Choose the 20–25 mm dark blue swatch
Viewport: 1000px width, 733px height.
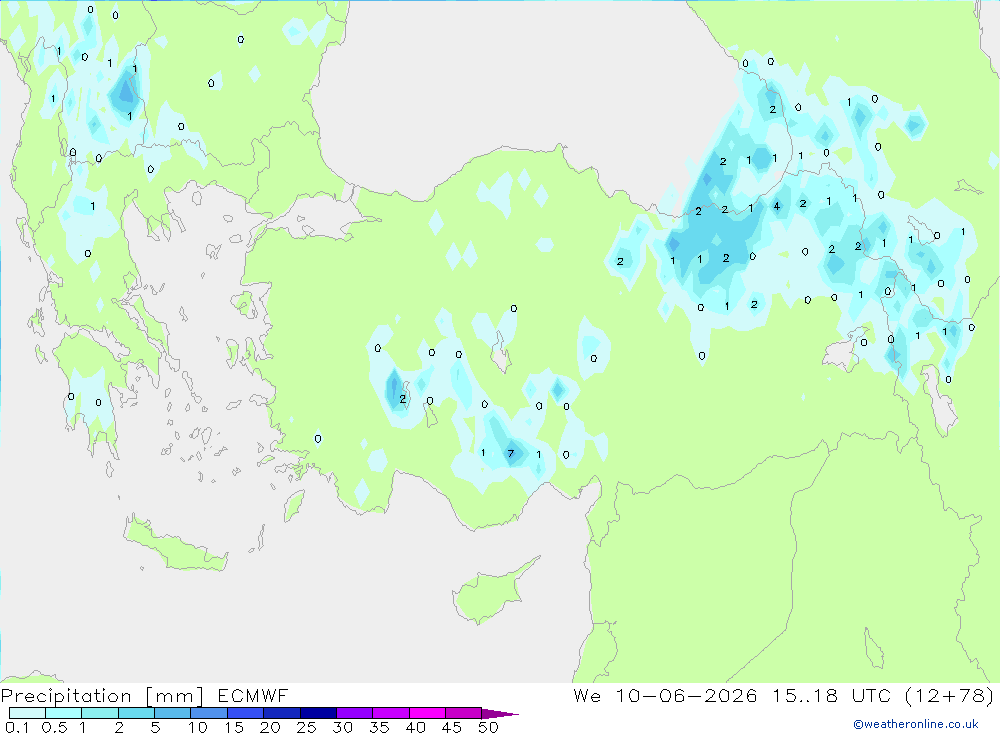(x=282, y=713)
